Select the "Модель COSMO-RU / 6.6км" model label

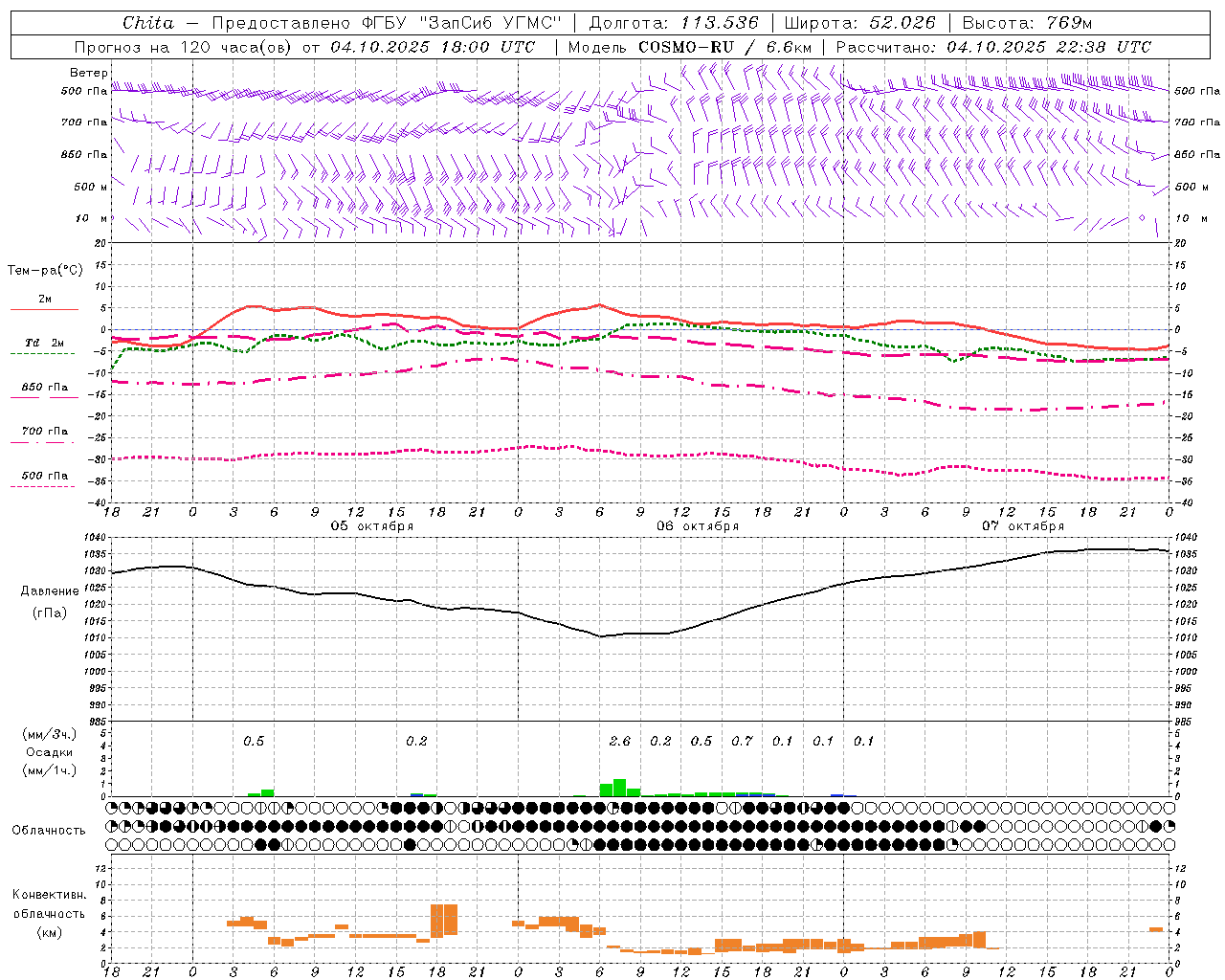point(690,47)
